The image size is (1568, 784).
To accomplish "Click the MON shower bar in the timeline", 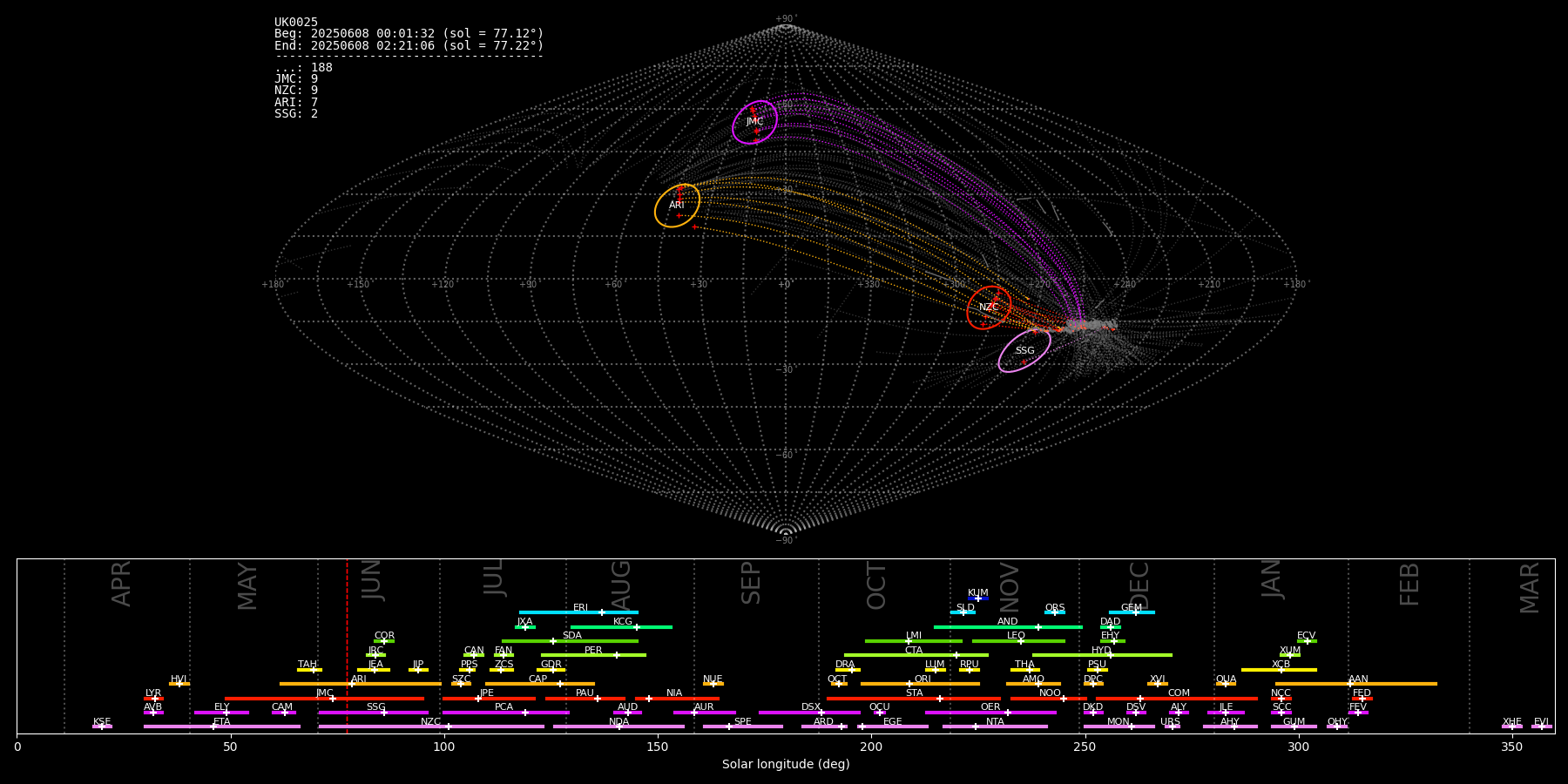I will click(1119, 727).
